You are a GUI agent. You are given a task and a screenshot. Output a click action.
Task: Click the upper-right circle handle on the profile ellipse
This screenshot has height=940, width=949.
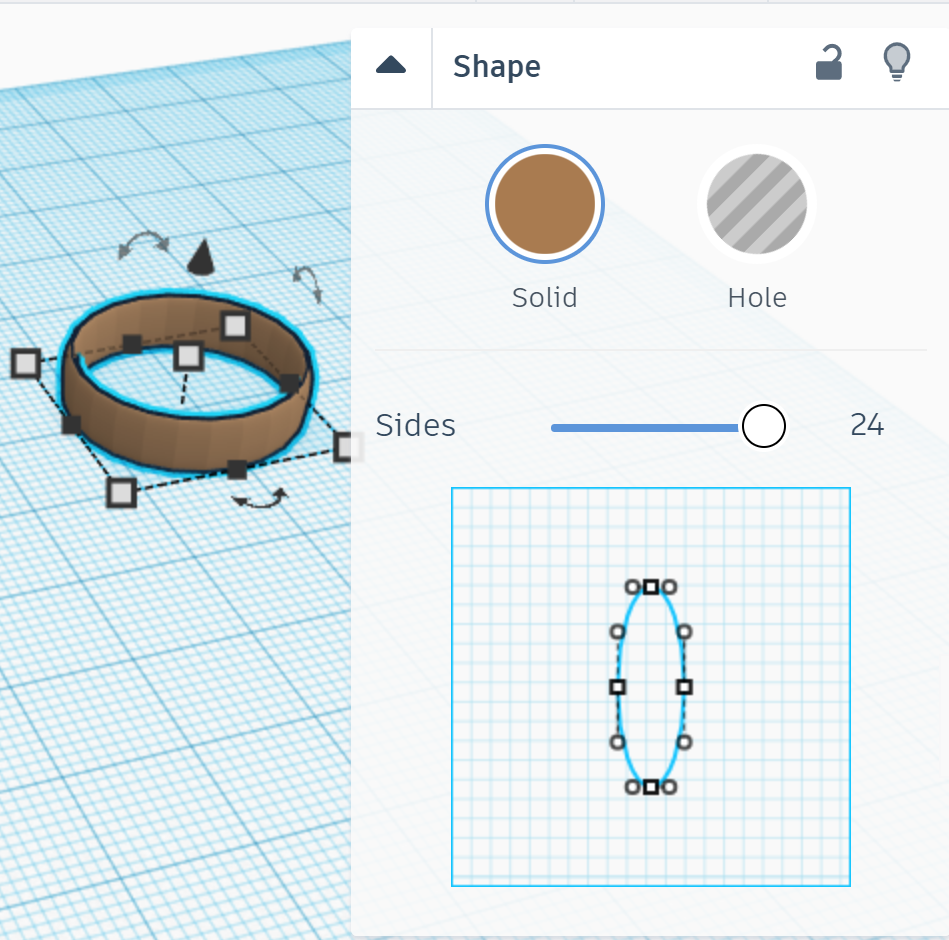click(x=685, y=632)
